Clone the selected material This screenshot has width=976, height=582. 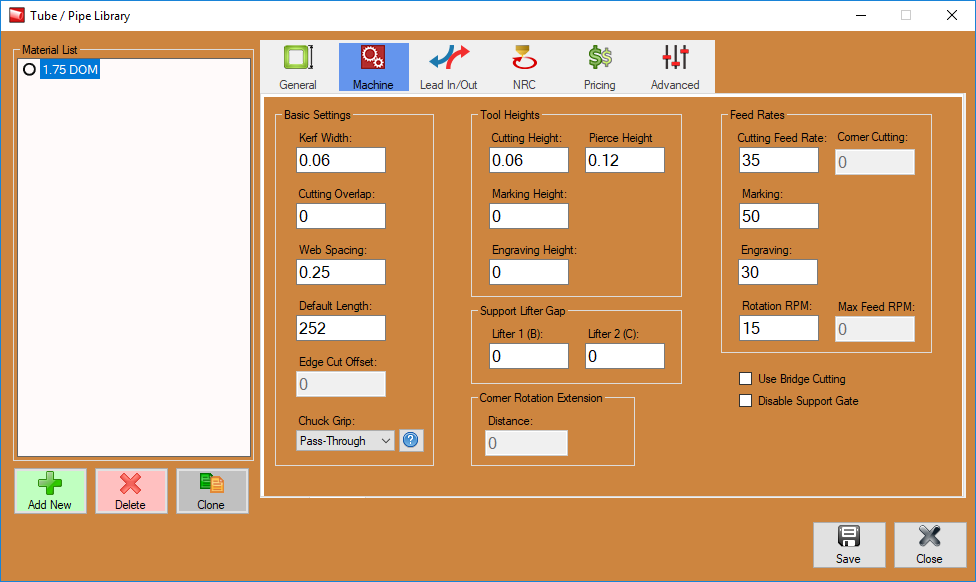pyautogui.click(x=212, y=491)
